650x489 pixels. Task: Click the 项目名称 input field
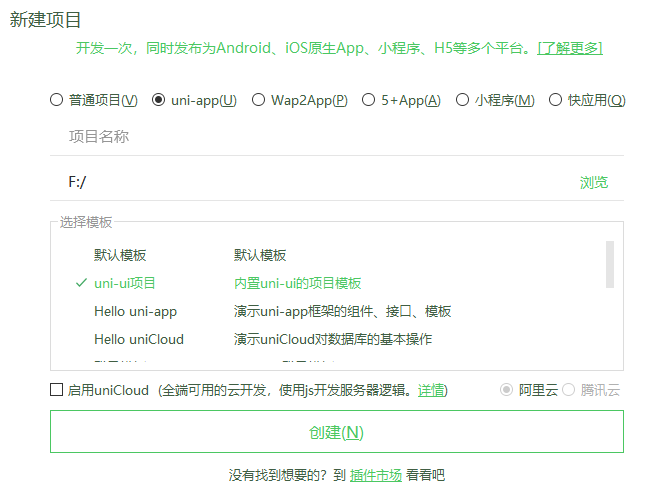point(337,136)
